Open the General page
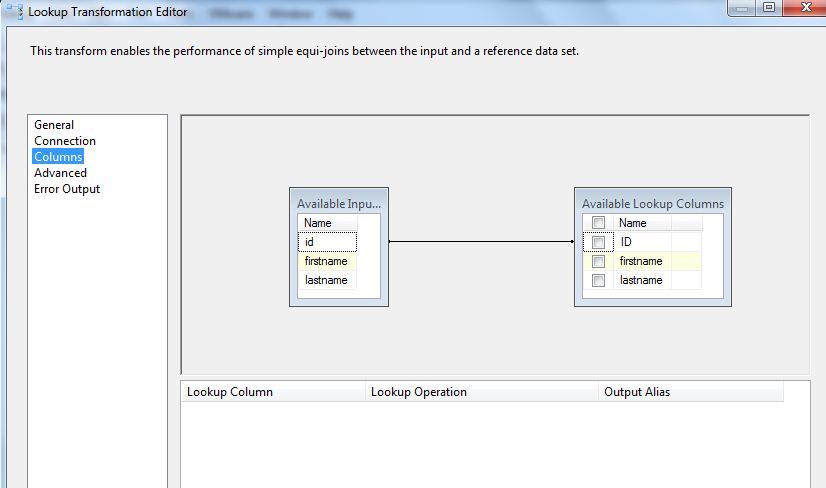Screen dimensions: 826x488 (54, 125)
